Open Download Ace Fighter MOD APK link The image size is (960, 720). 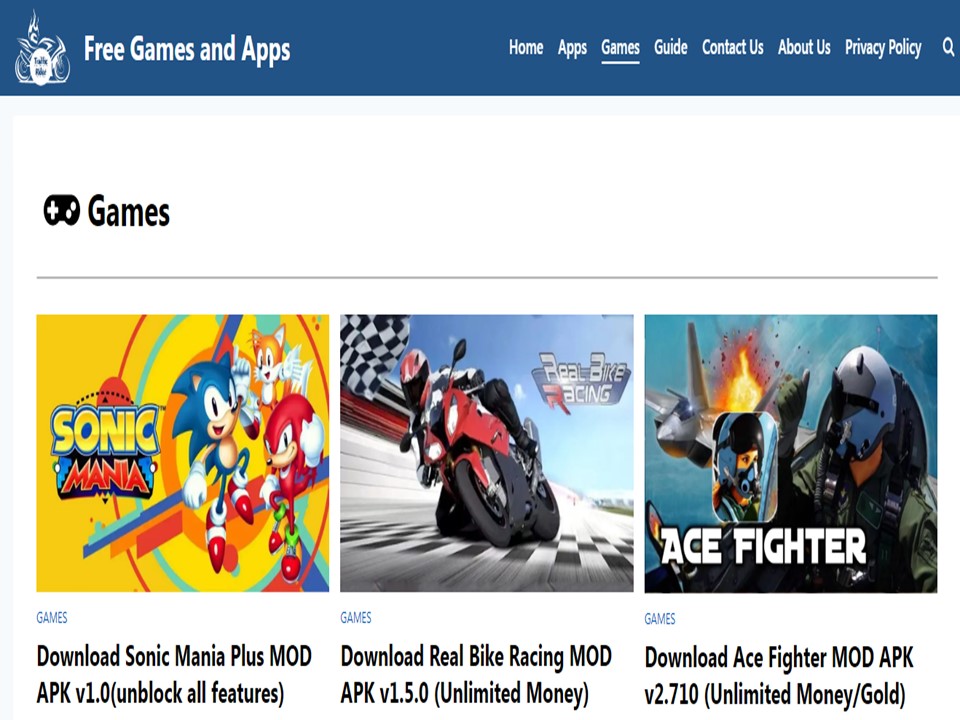click(779, 676)
